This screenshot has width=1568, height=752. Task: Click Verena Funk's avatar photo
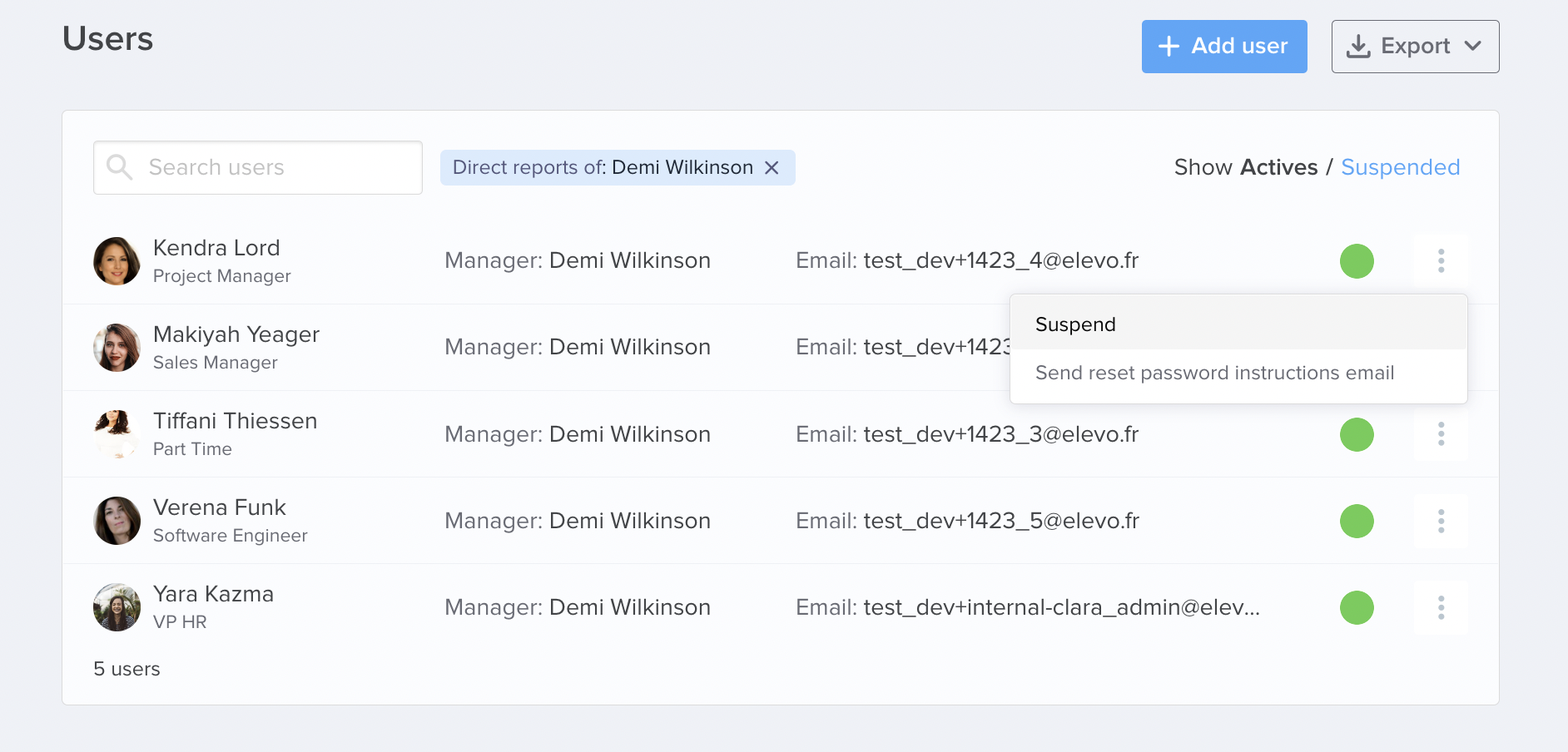117,521
